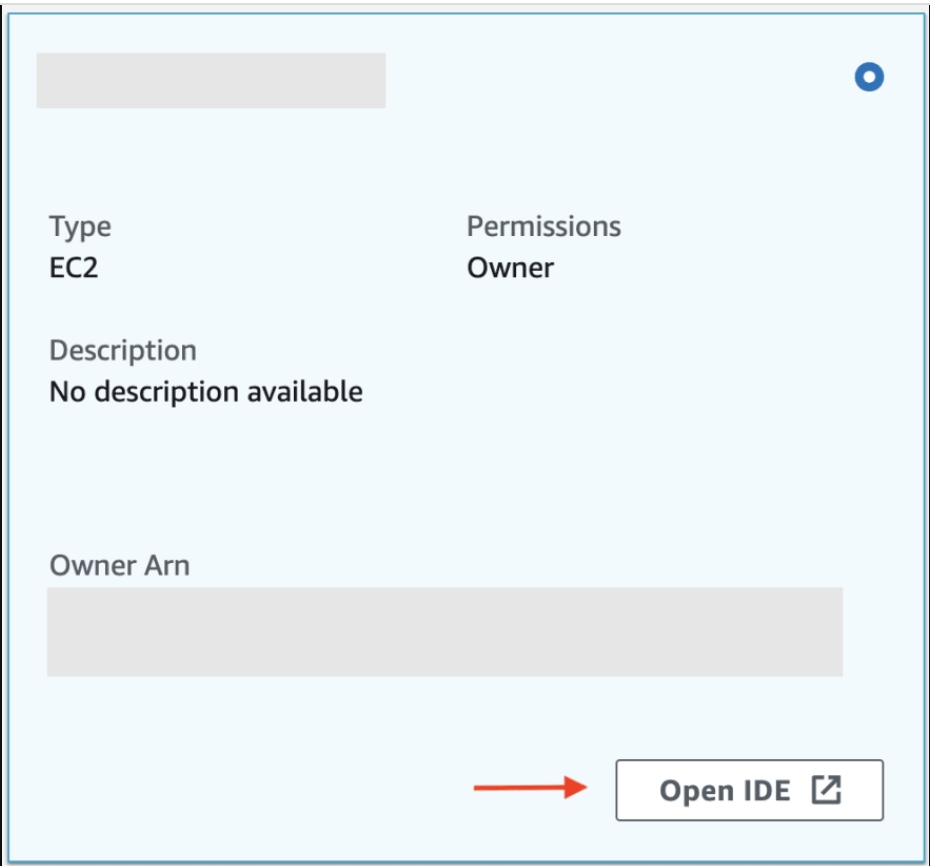
Task: Click the Open IDE button
Action: [749, 790]
